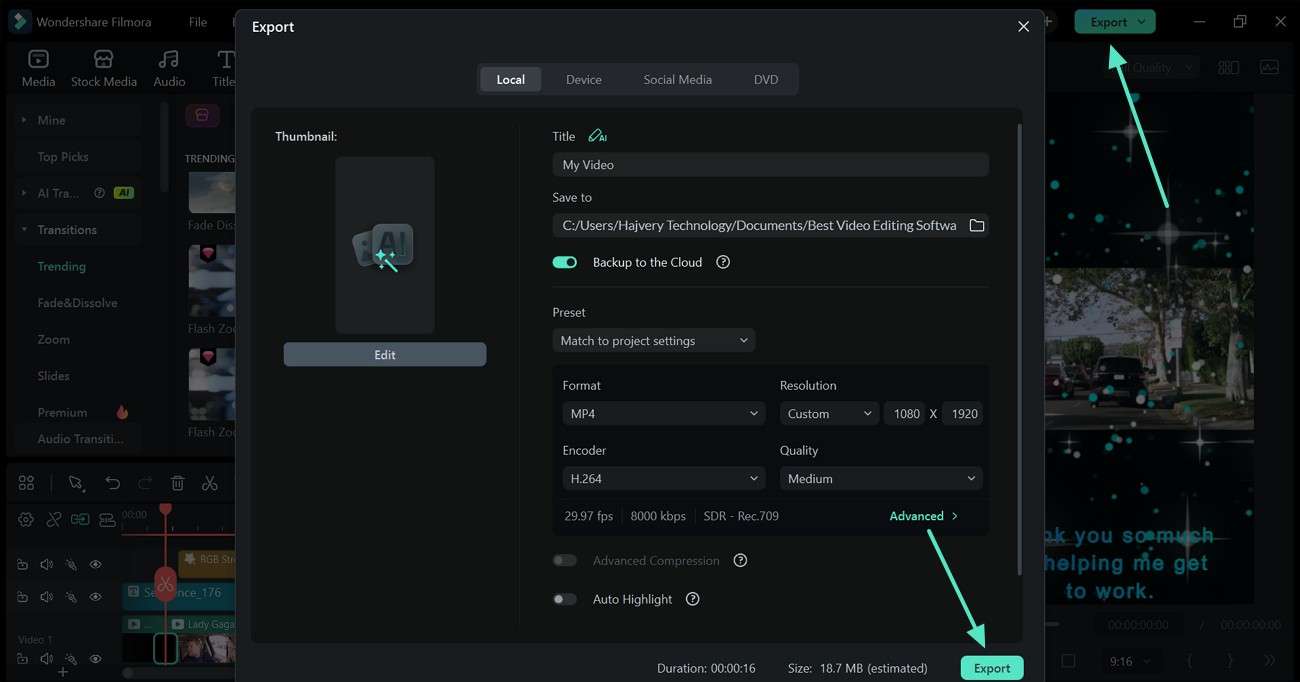Click the timeline layout grid icon
Viewport: 1300px width, 682px height.
click(27, 483)
